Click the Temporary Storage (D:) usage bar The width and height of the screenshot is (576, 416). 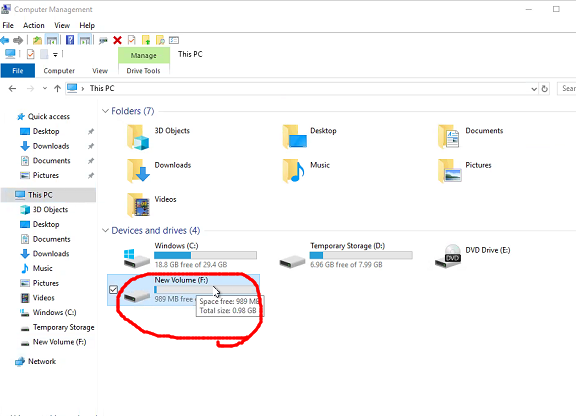click(x=361, y=255)
